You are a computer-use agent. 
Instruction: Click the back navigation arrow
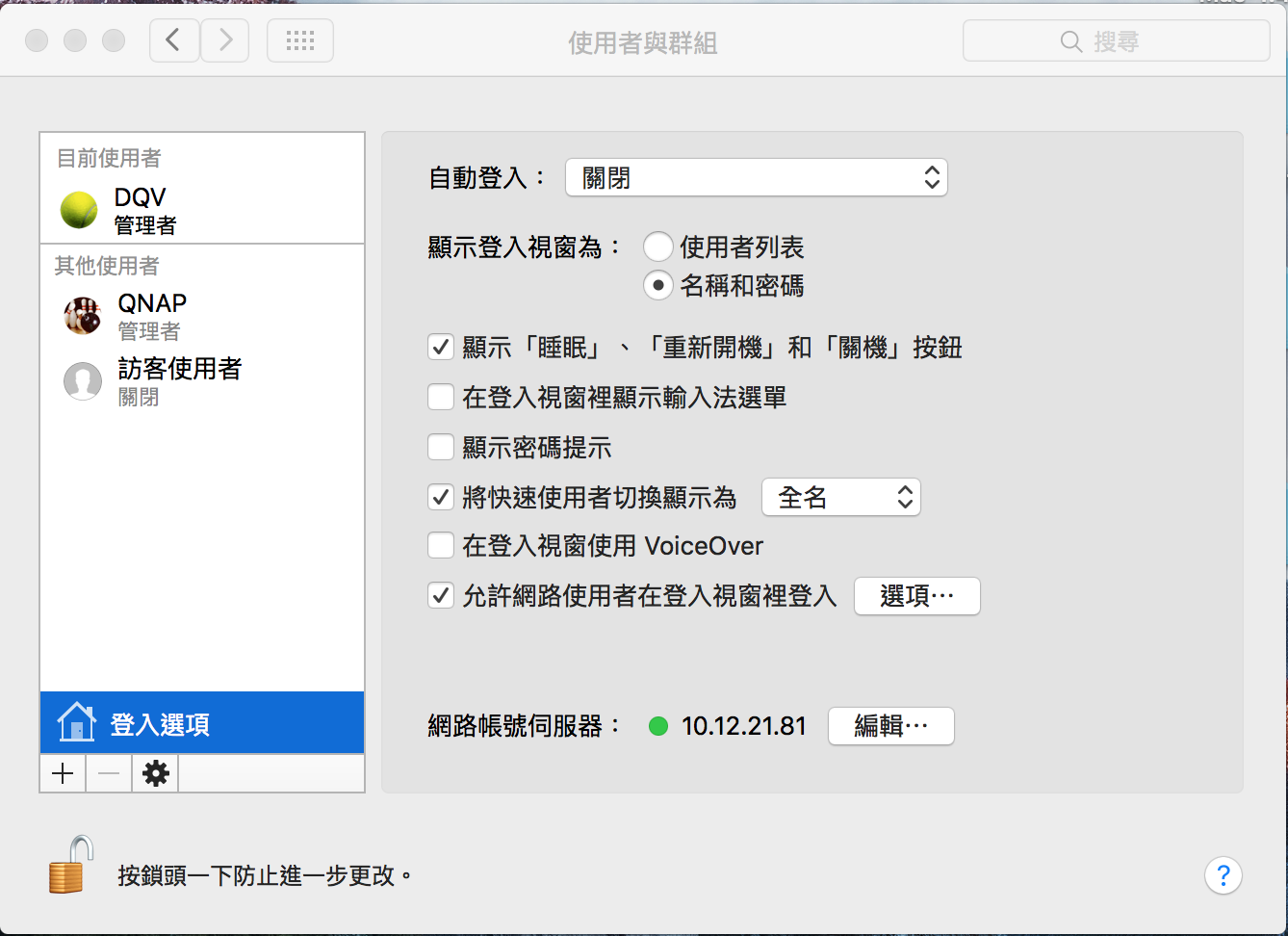coord(173,39)
